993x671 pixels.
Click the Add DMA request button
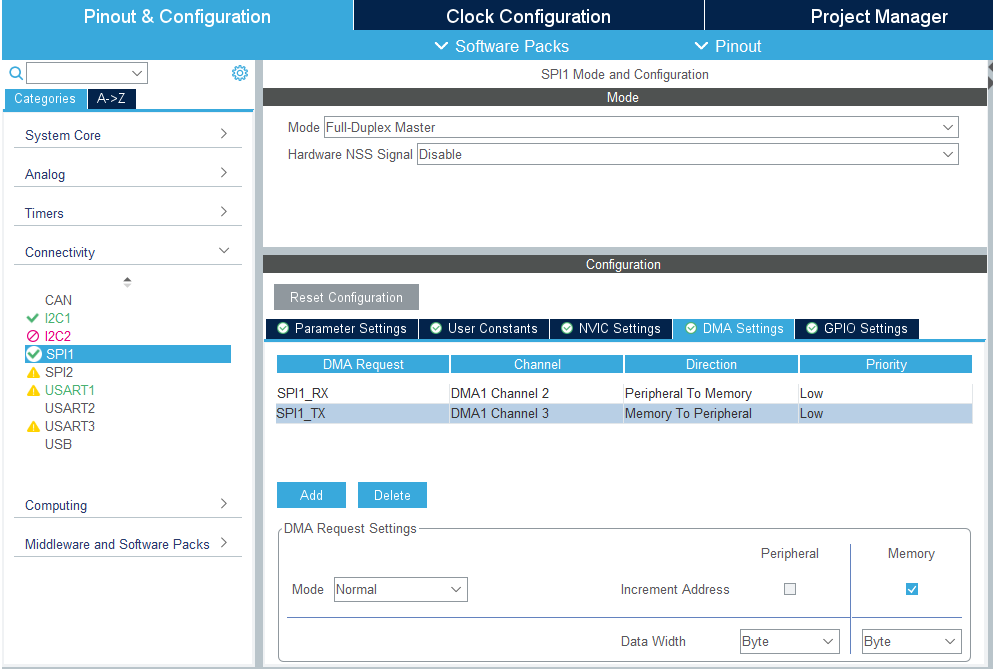(x=312, y=495)
